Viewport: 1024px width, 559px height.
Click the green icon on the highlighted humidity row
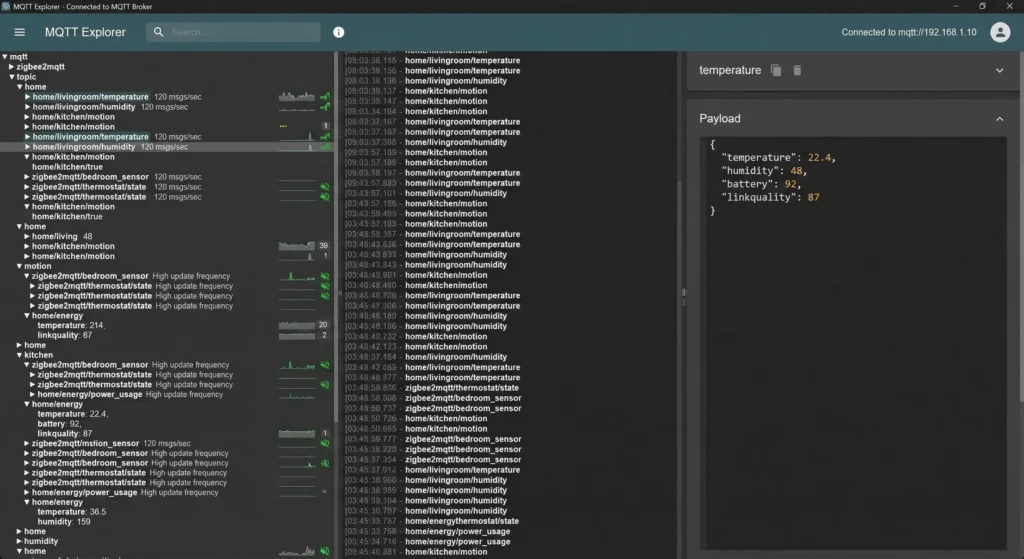pos(325,147)
